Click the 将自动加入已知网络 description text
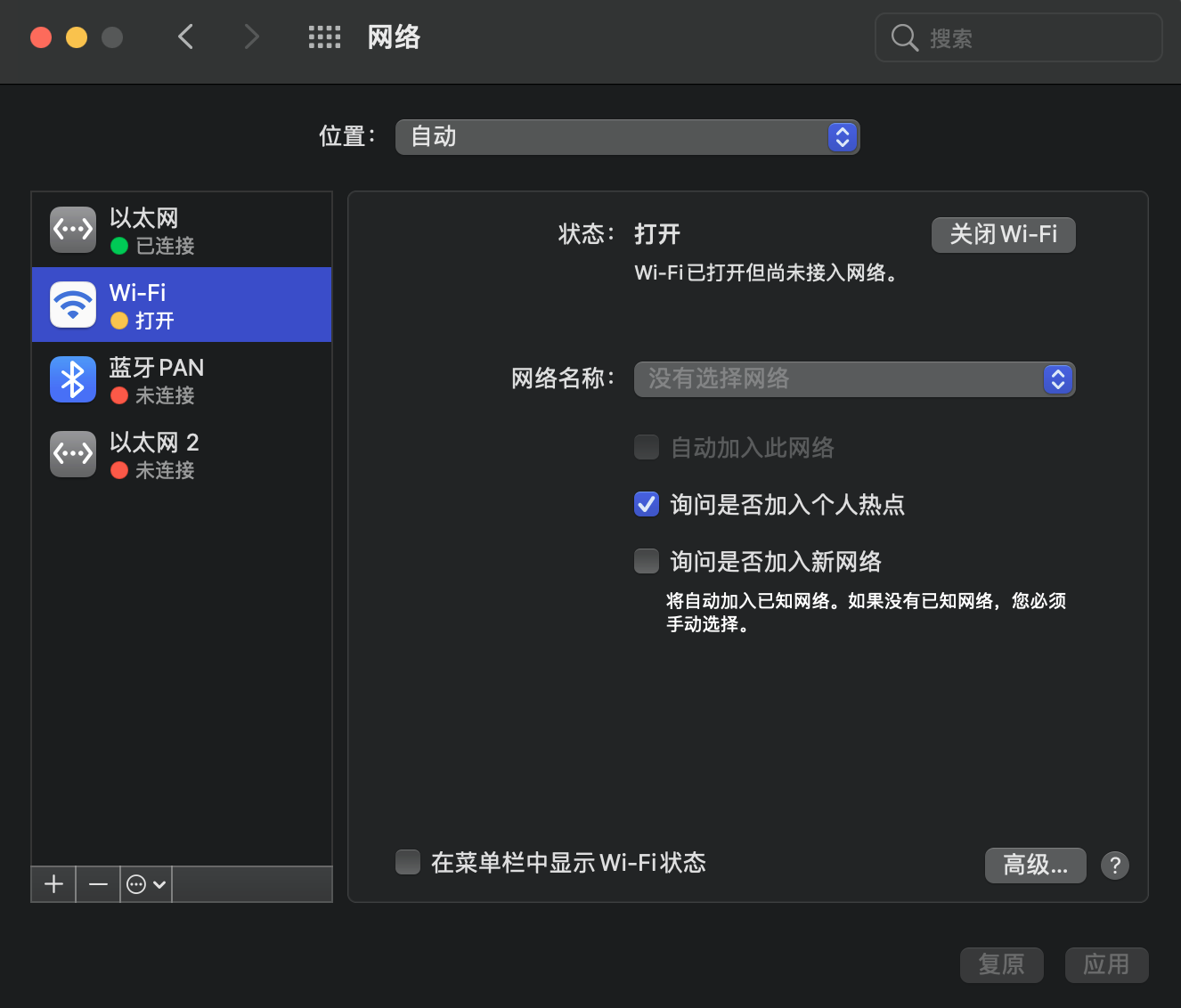 [866, 613]
